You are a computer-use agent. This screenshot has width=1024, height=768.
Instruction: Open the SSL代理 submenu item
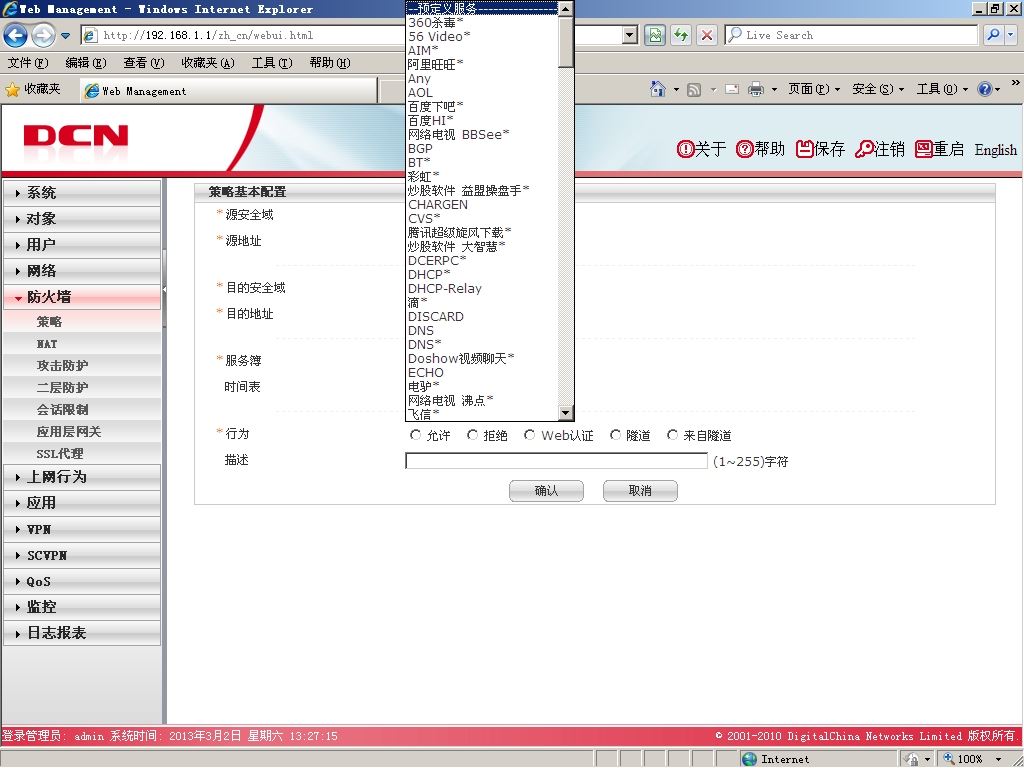tap(82, 453)
